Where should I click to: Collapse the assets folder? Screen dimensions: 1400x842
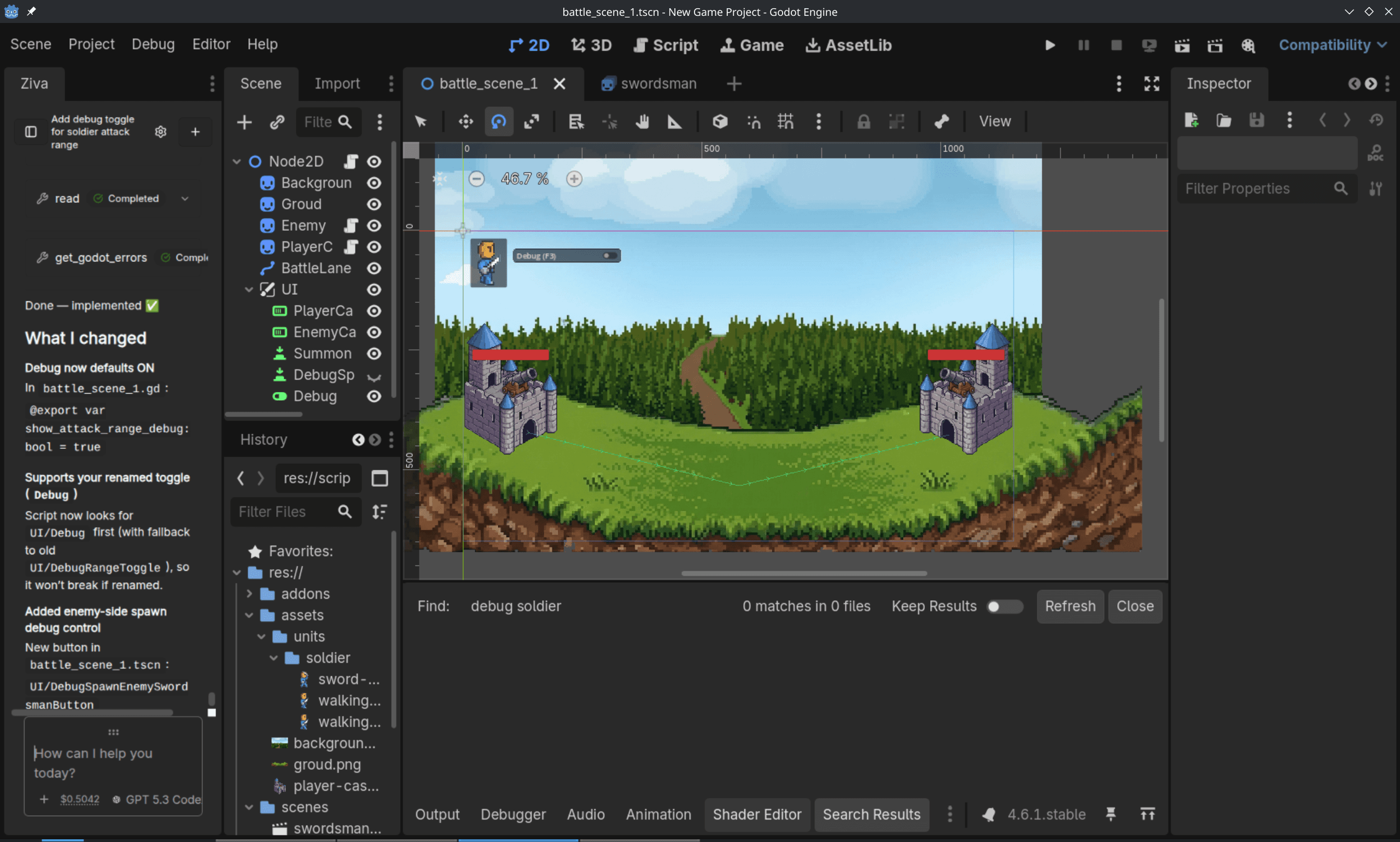click(249, 616)
